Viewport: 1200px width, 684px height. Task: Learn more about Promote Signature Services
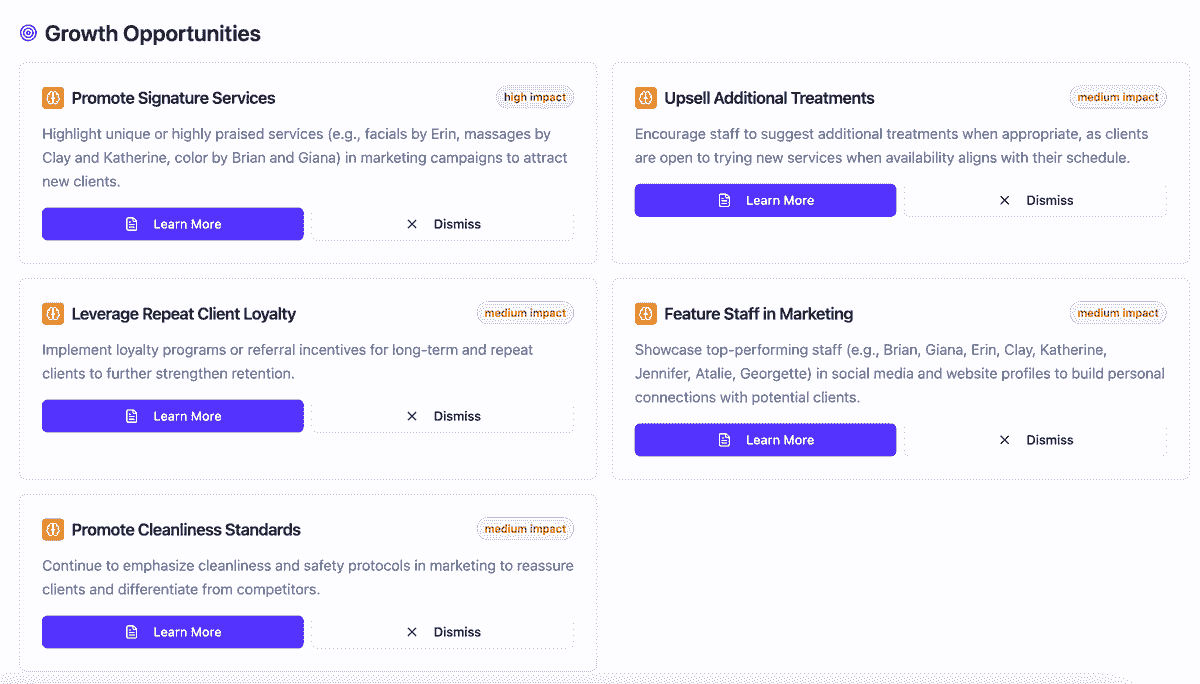click(173, 224)
